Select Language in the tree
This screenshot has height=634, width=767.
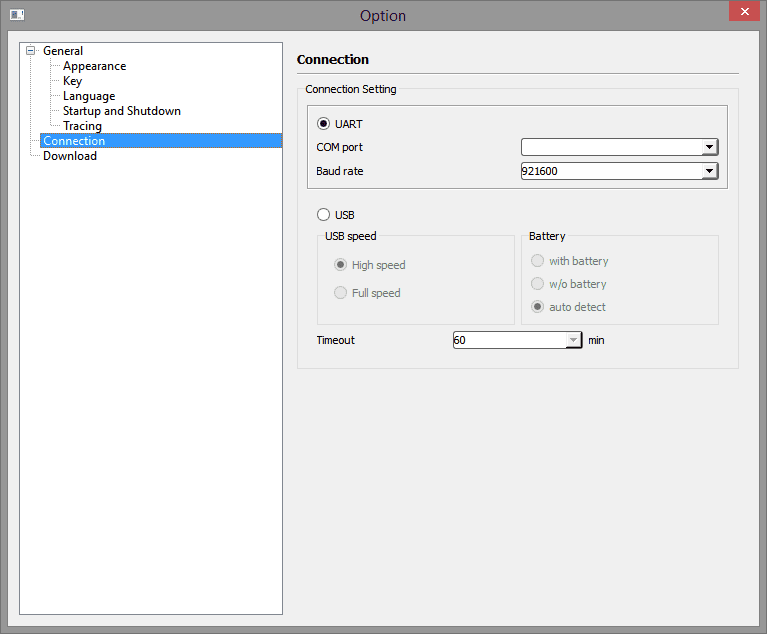(x=89, y=96)
